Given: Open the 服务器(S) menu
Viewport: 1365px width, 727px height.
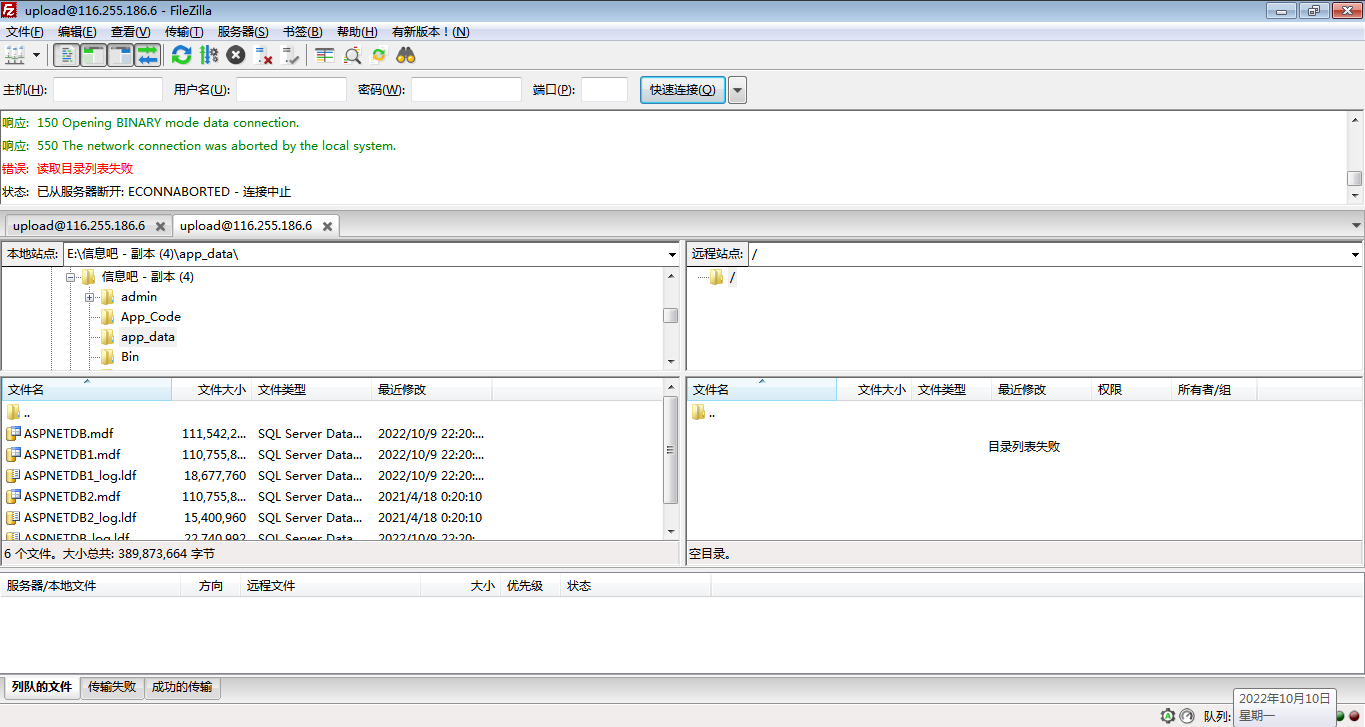Looking at the screenshot, I should [x=242, y=32].
